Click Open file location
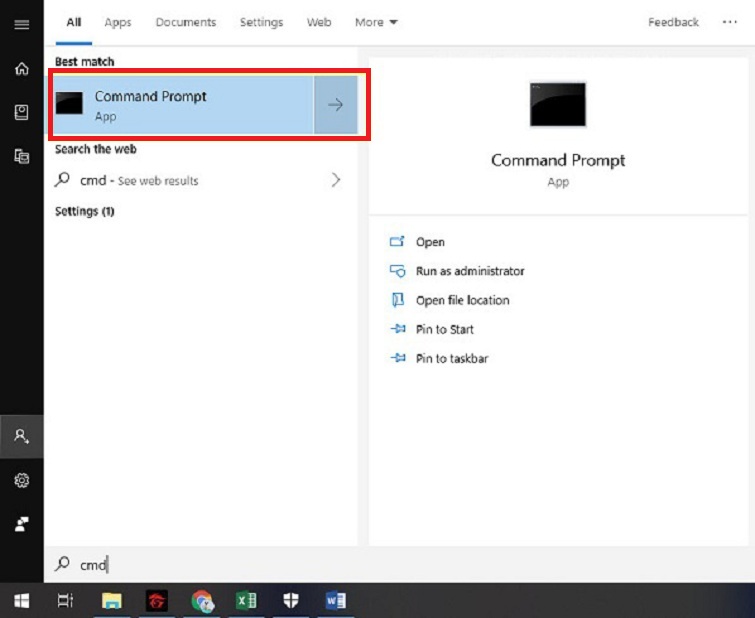 click(x=462, y=300)
